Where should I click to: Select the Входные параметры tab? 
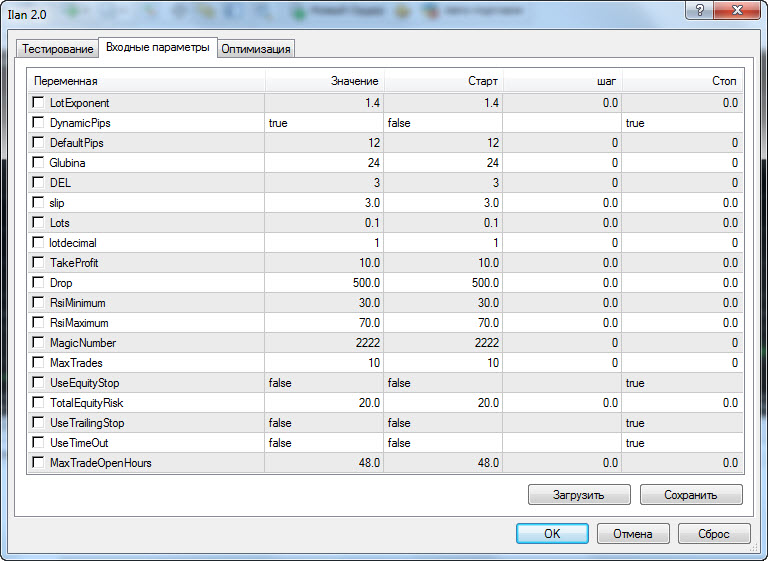pos(158,48)
